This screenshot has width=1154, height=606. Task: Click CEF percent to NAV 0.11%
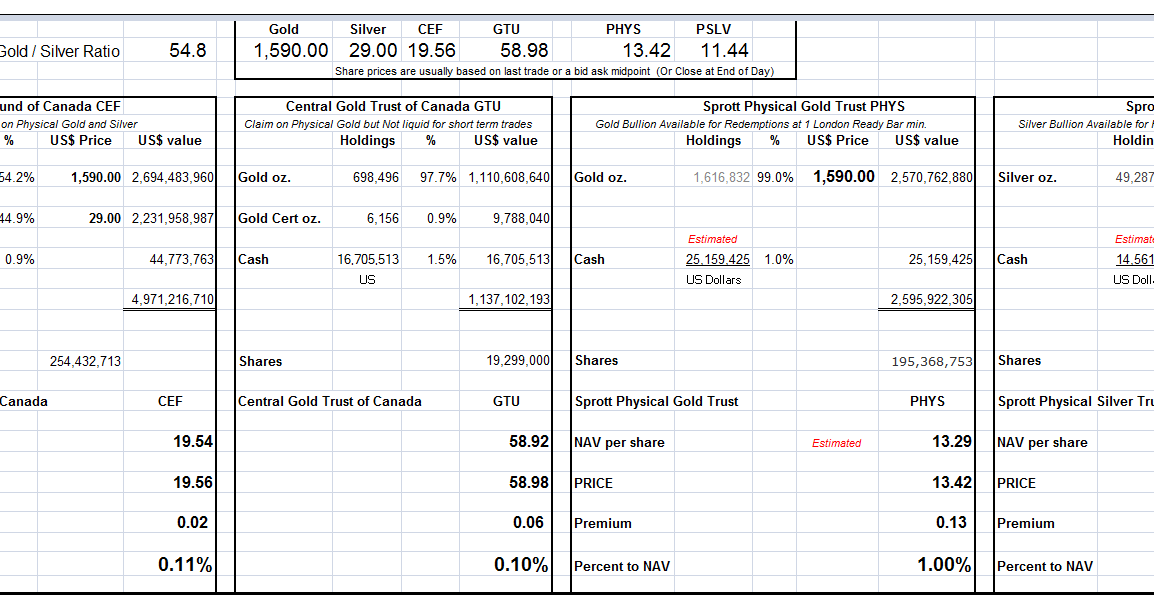click(185, 565)
